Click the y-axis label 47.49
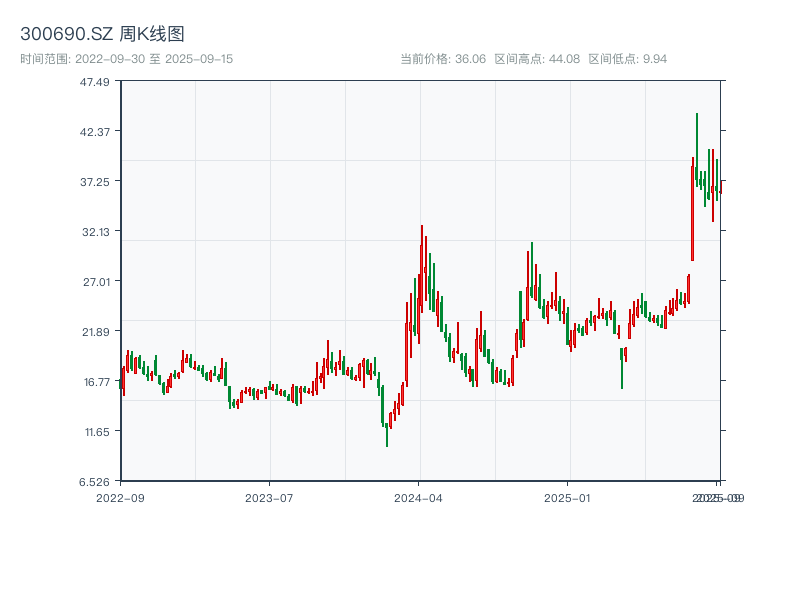This screenshot has height=600, width=800. (x=95, y=82)
